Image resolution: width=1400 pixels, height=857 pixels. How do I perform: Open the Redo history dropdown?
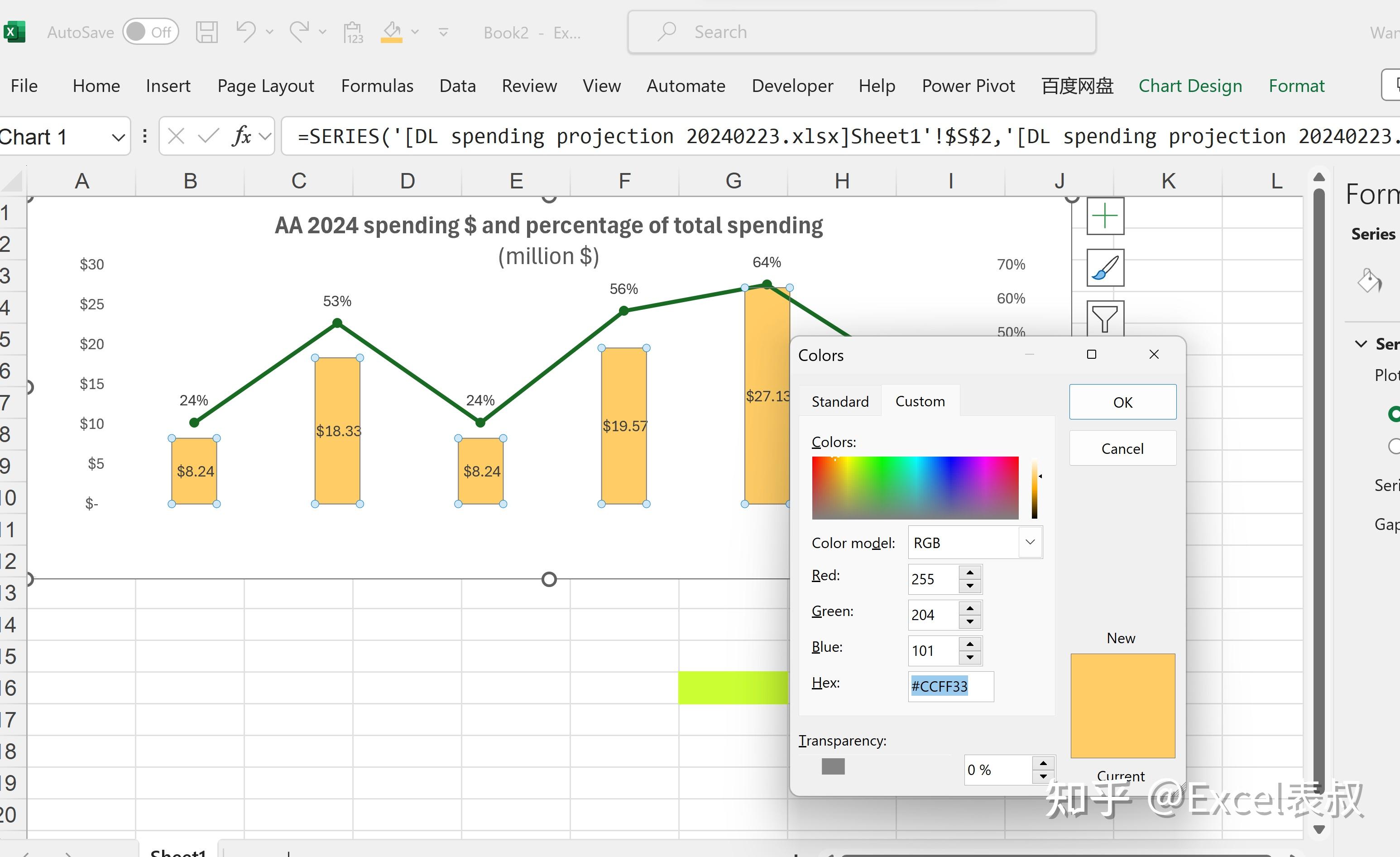(323, 32)
